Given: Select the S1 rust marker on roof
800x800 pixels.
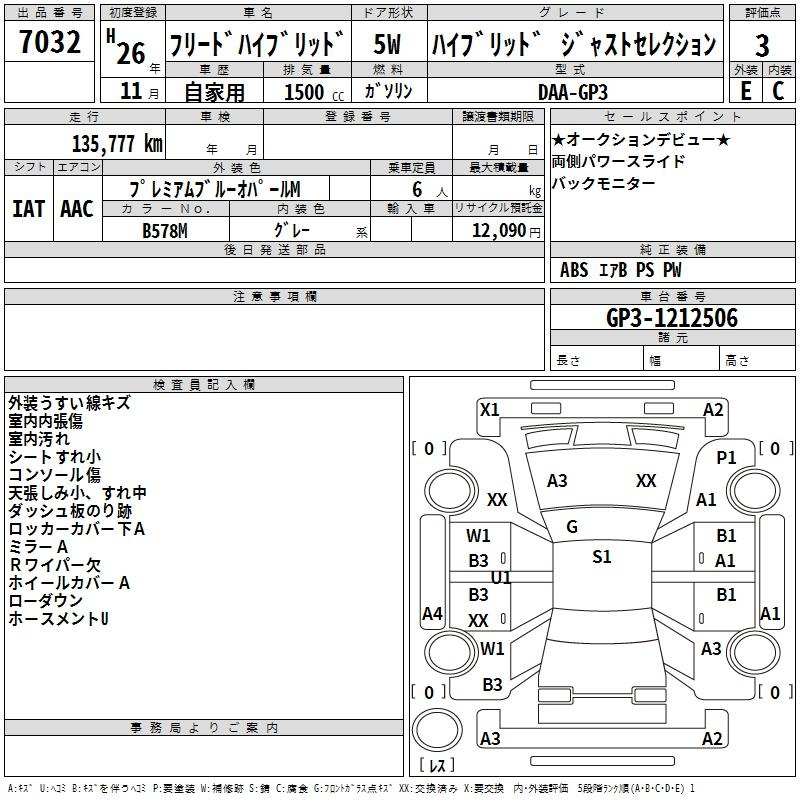Looking at the screenshot, I should tap(601, 557).
